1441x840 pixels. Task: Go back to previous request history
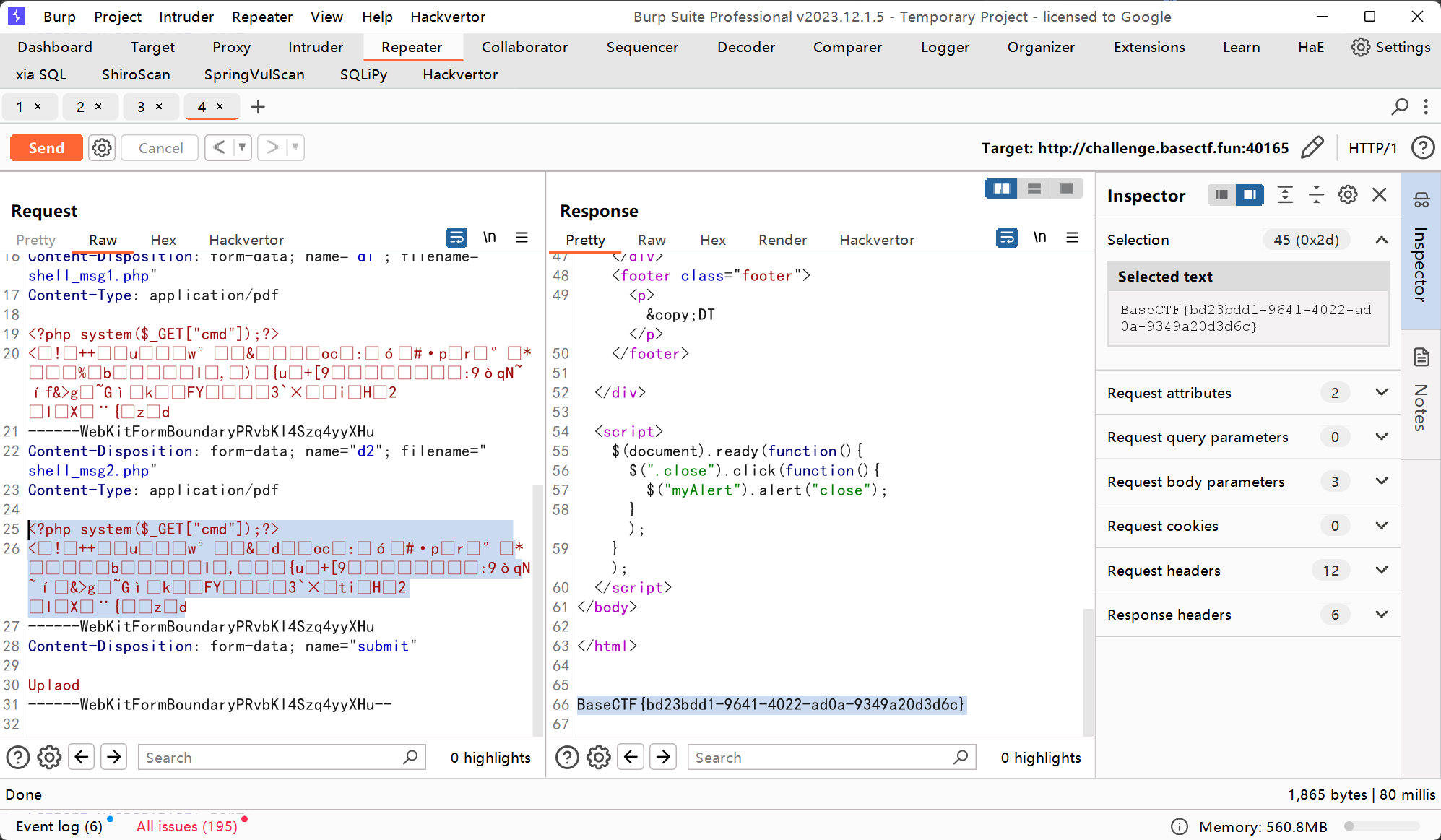point(220,147)
